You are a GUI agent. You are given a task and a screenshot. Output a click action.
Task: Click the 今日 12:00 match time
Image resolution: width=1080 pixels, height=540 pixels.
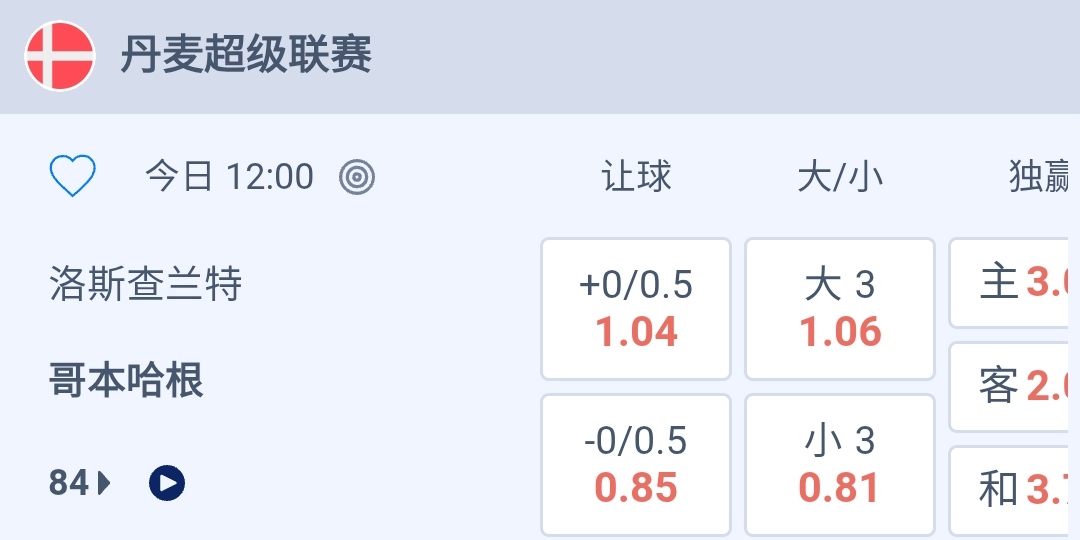coord(229,177)
